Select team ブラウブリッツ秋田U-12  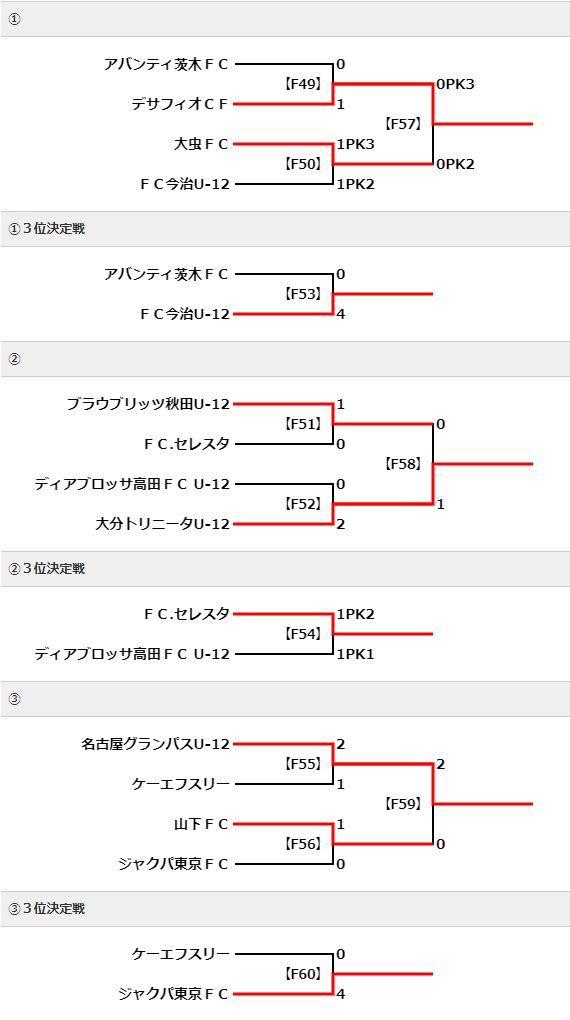(148, 404)
